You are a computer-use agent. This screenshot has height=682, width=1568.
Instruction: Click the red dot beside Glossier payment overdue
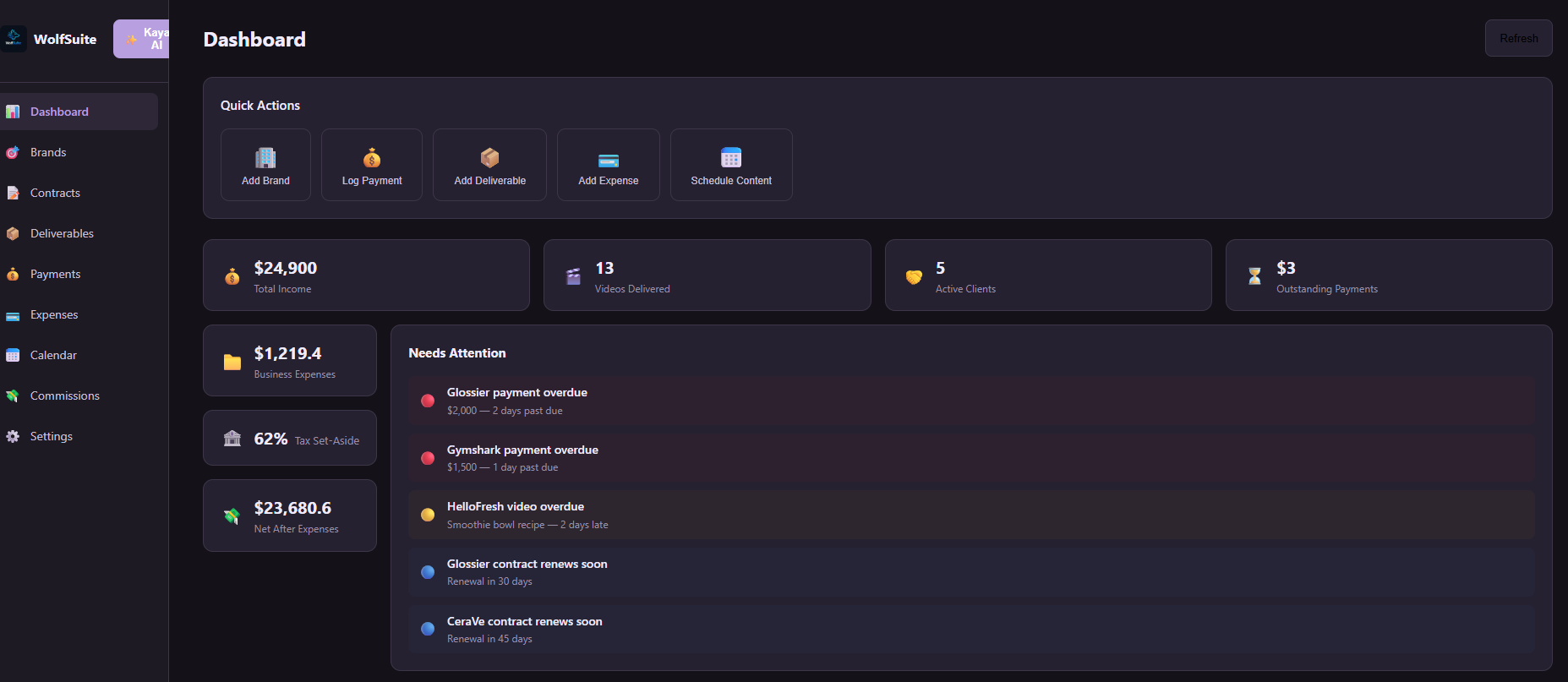[x=428, y=401]
